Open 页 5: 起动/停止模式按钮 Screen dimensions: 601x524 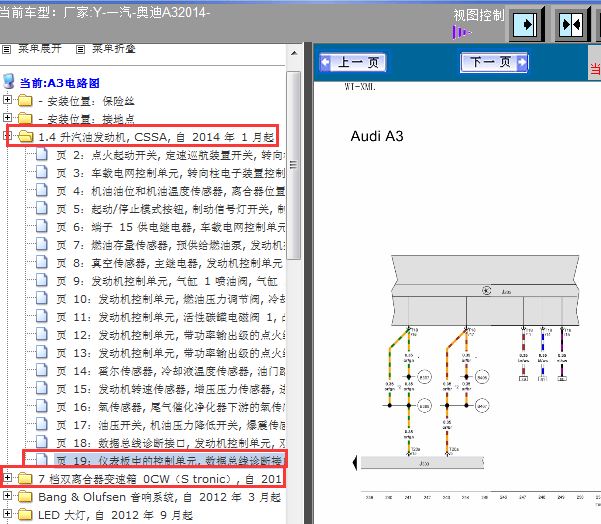(171, 209)
